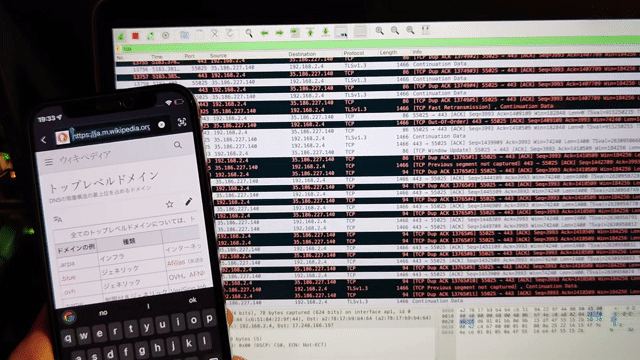Tap the scan icon beside the phone address bar

(182, 122)
